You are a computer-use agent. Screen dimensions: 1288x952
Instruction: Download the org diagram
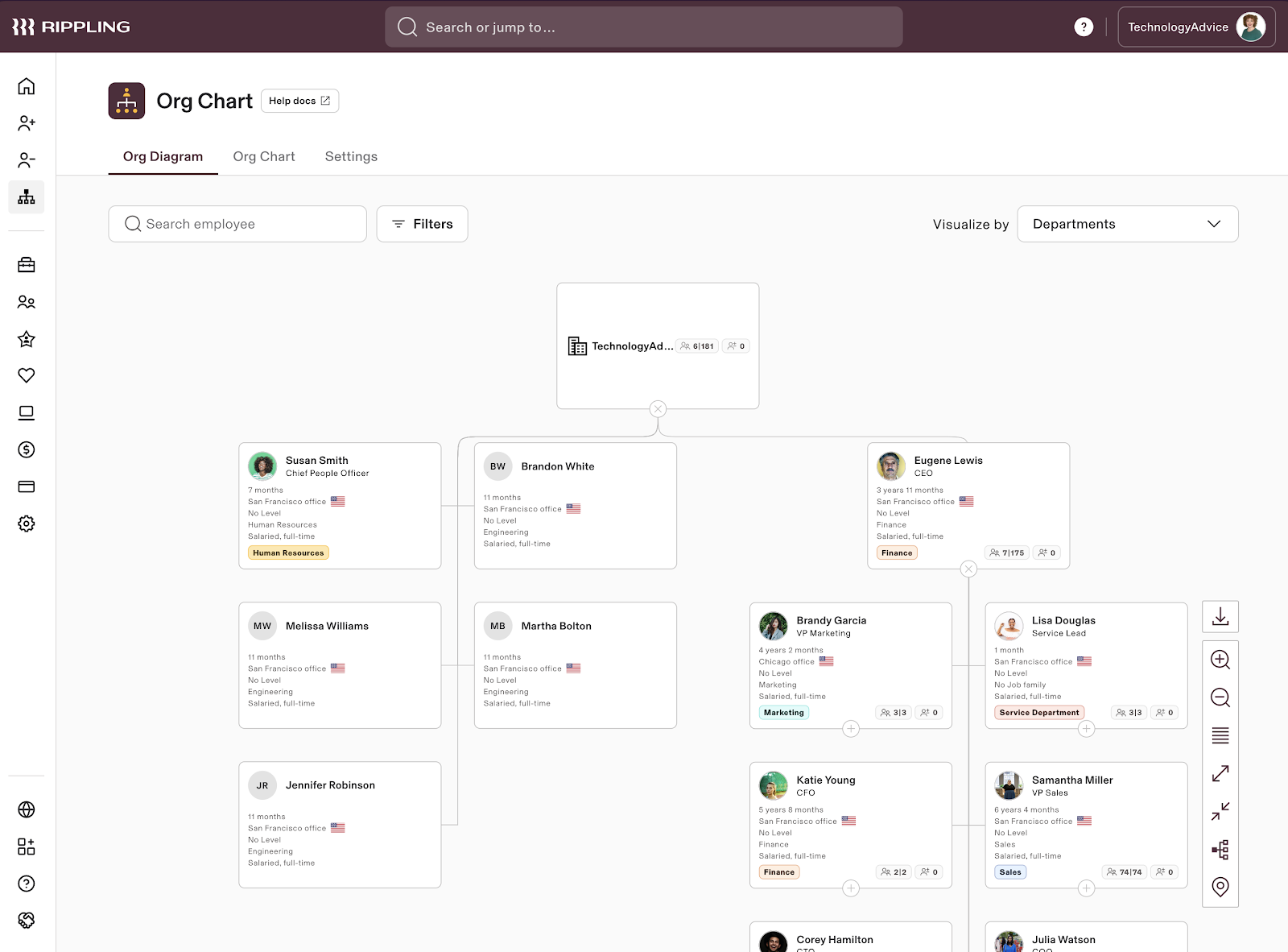(1220, 617)
